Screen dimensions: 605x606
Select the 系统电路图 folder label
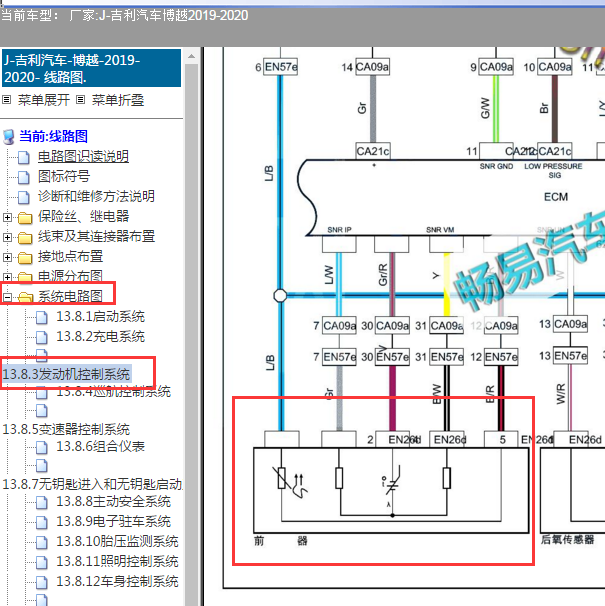tap(70, 296)
